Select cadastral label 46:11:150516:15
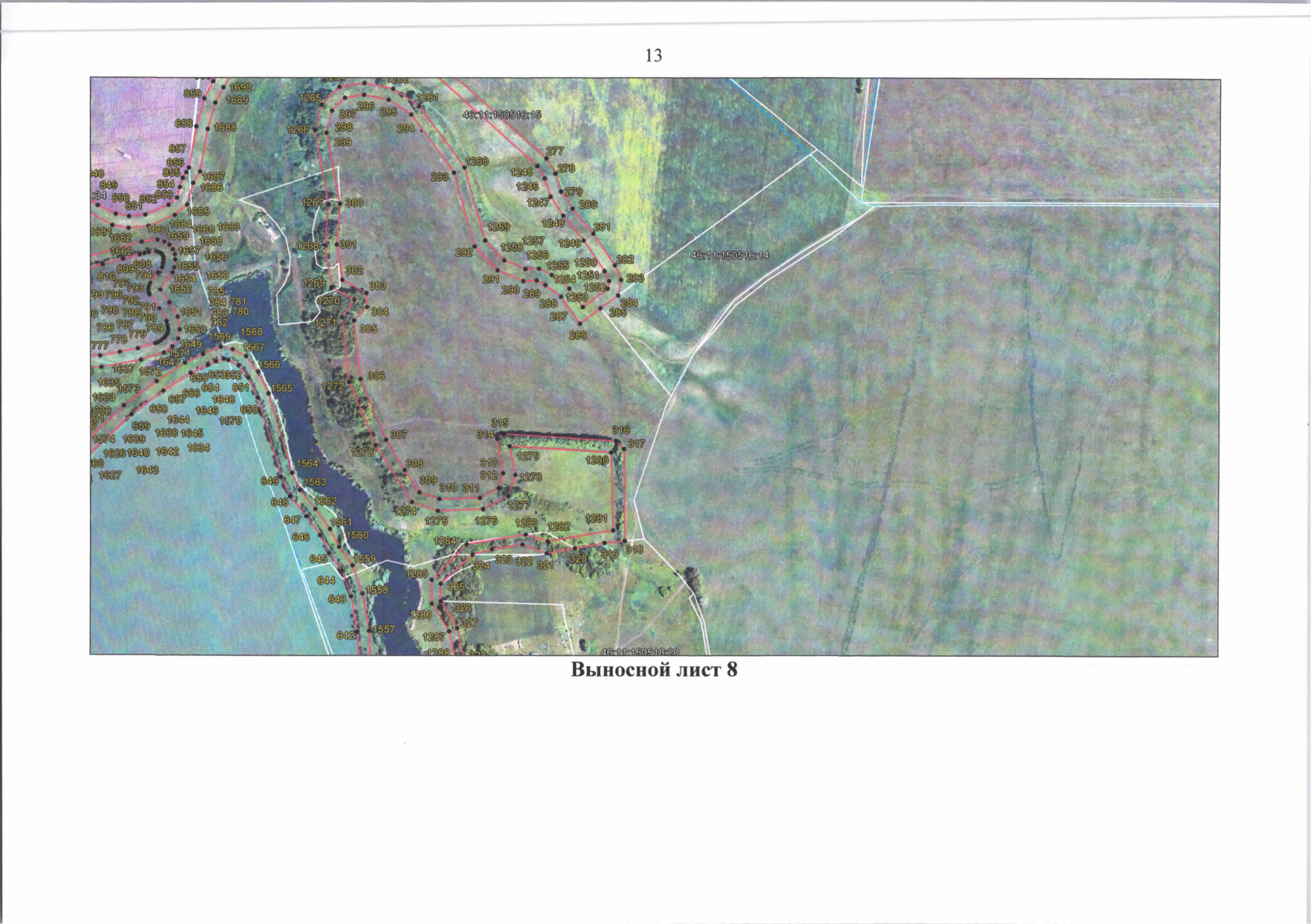The image size is (1311, 924). 501,114
